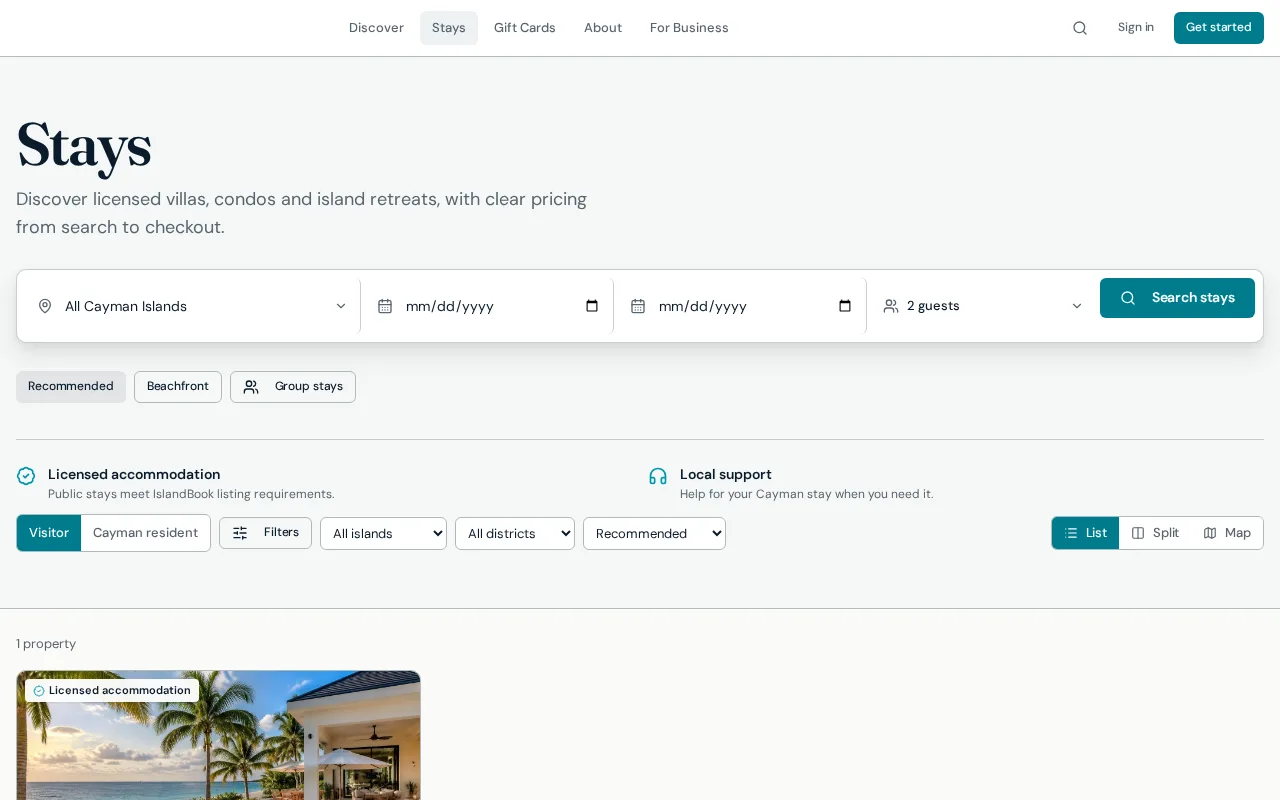Screen dimensions: 1280x800
Task: Open the All Cayman Islands location dropdown
Action: coord(193,306)
